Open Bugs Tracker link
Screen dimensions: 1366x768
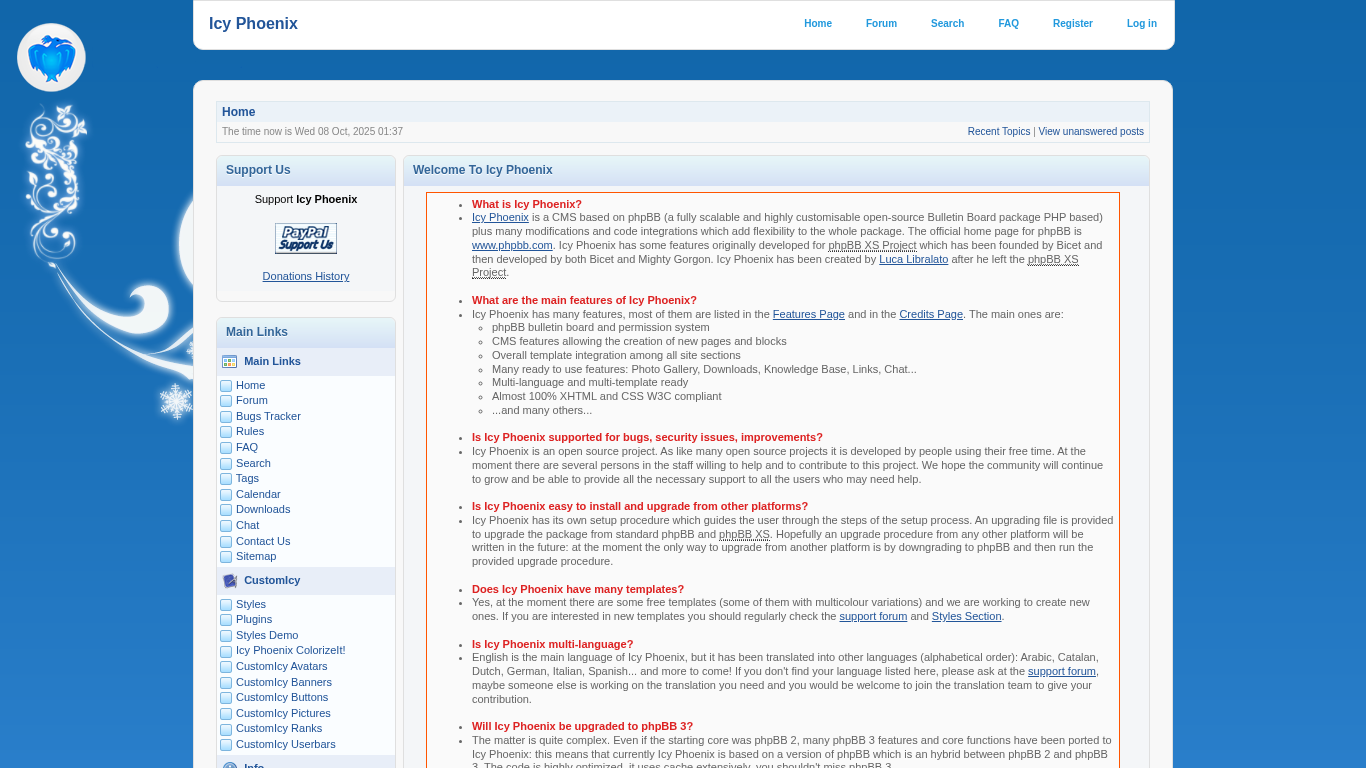(x=268, y=416)
